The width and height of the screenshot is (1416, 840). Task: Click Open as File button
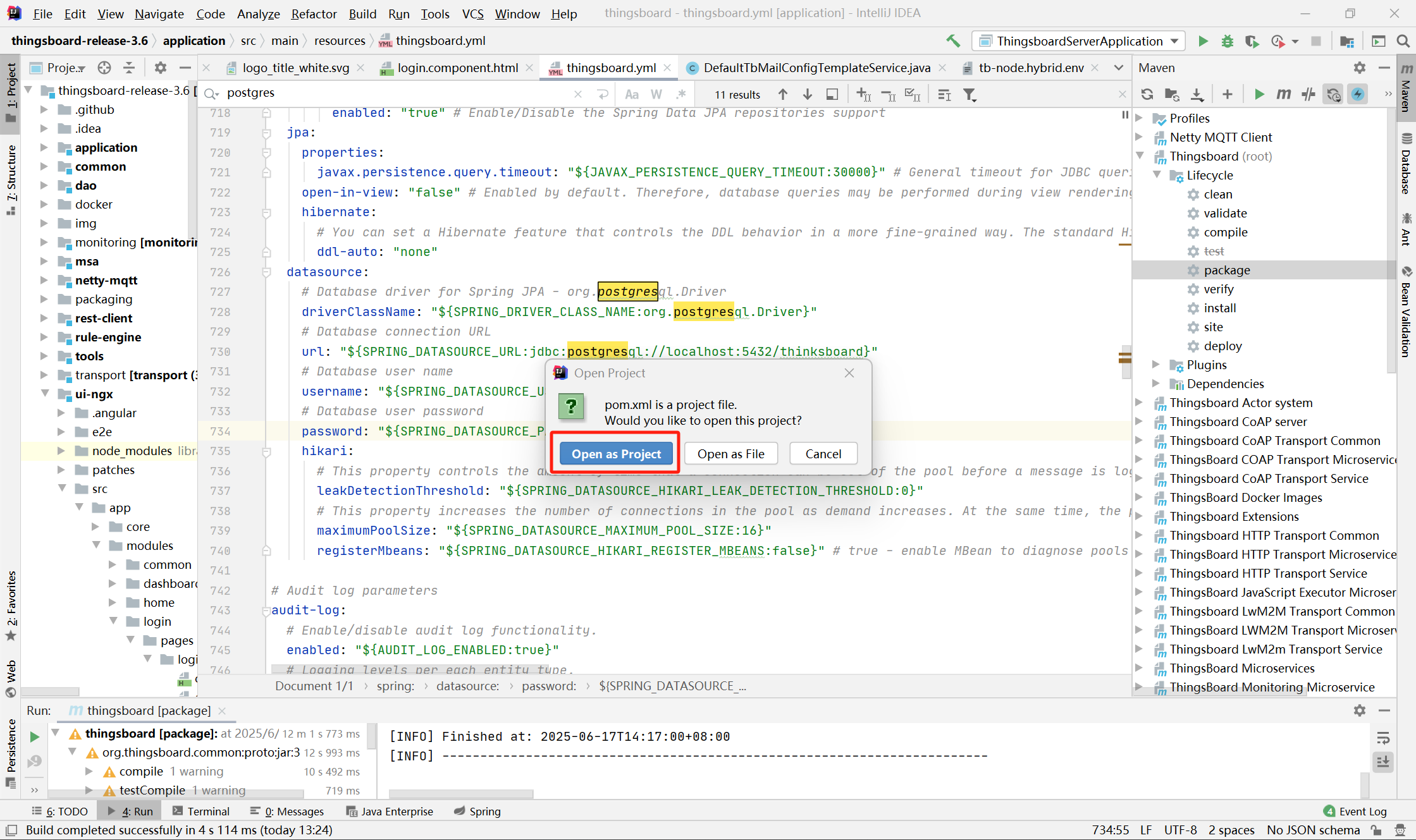(730, 454)
